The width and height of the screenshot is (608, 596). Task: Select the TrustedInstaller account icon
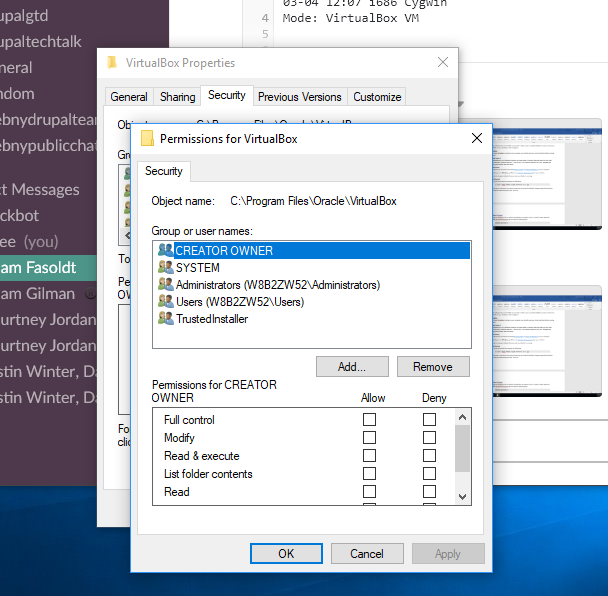166,318
